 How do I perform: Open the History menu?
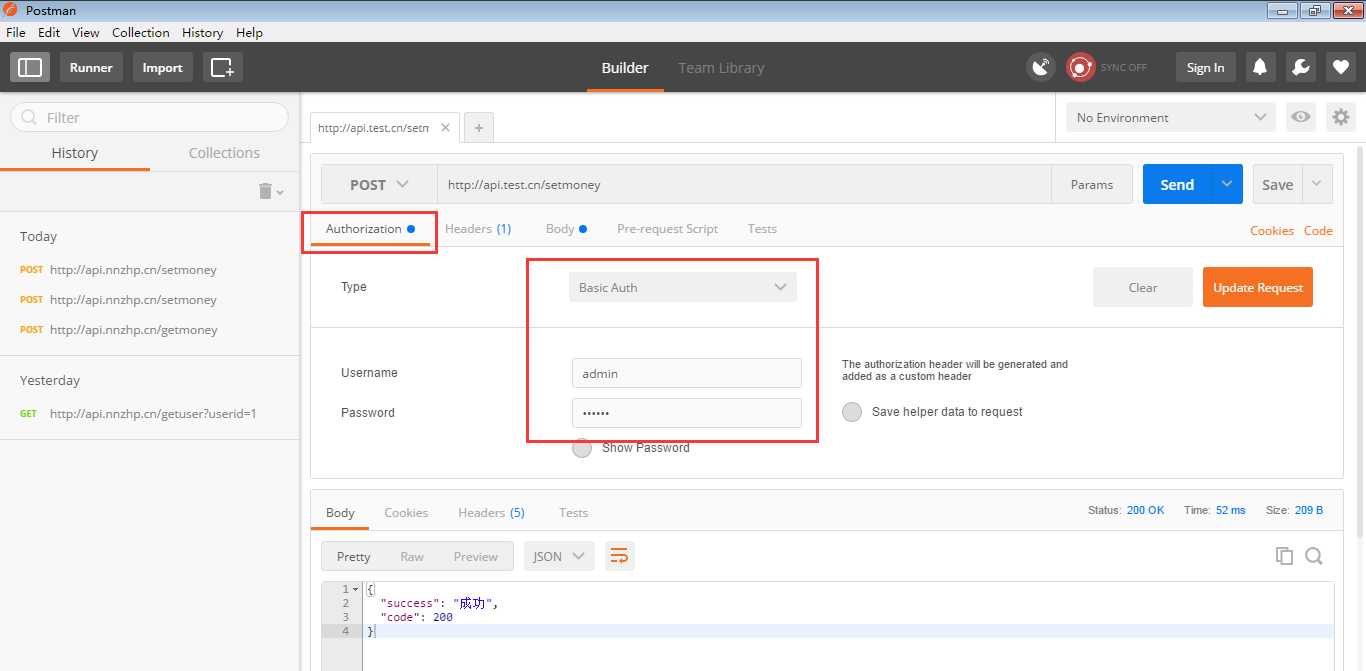click(x=203, y=32)
